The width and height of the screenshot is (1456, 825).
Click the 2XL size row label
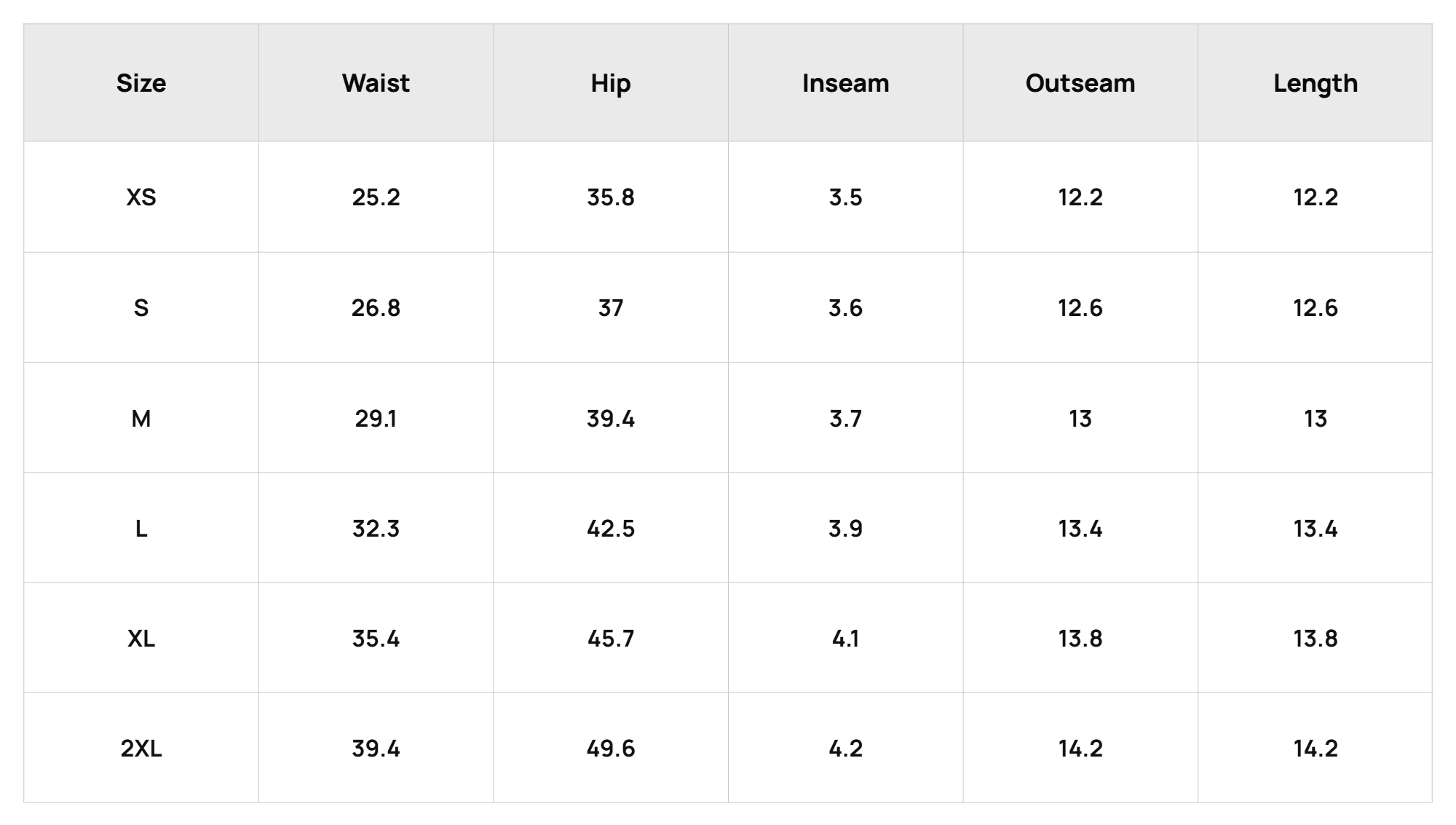tap(141, 748)
